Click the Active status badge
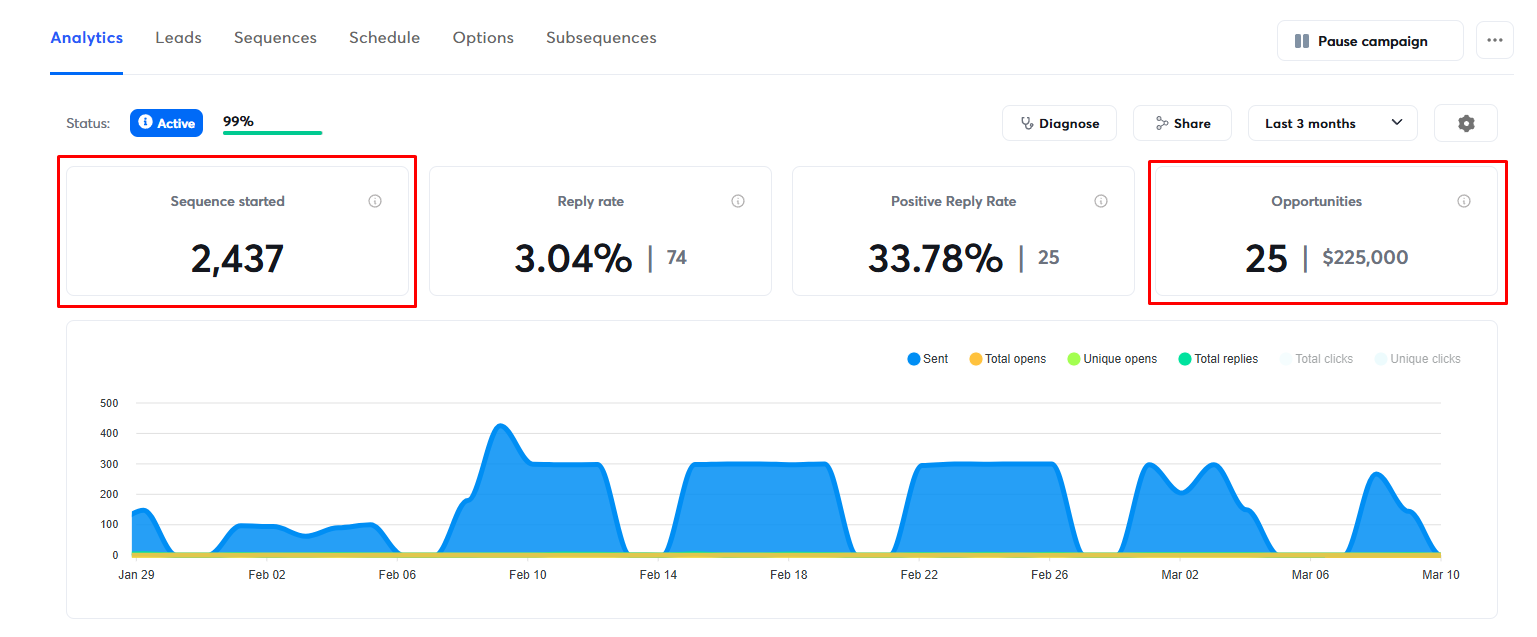Screen dimensions: 1537x637 pos(166,122)
